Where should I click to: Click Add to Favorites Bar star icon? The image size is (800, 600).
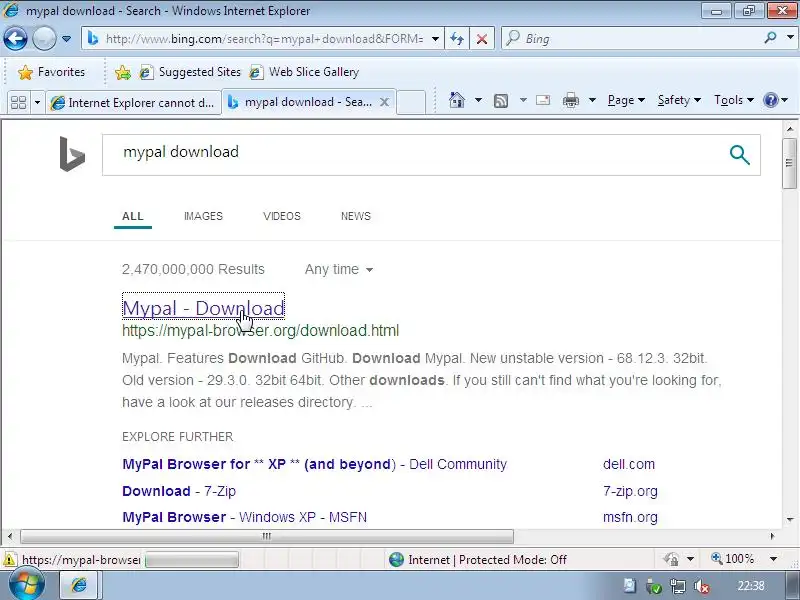[x=122, y=72]
